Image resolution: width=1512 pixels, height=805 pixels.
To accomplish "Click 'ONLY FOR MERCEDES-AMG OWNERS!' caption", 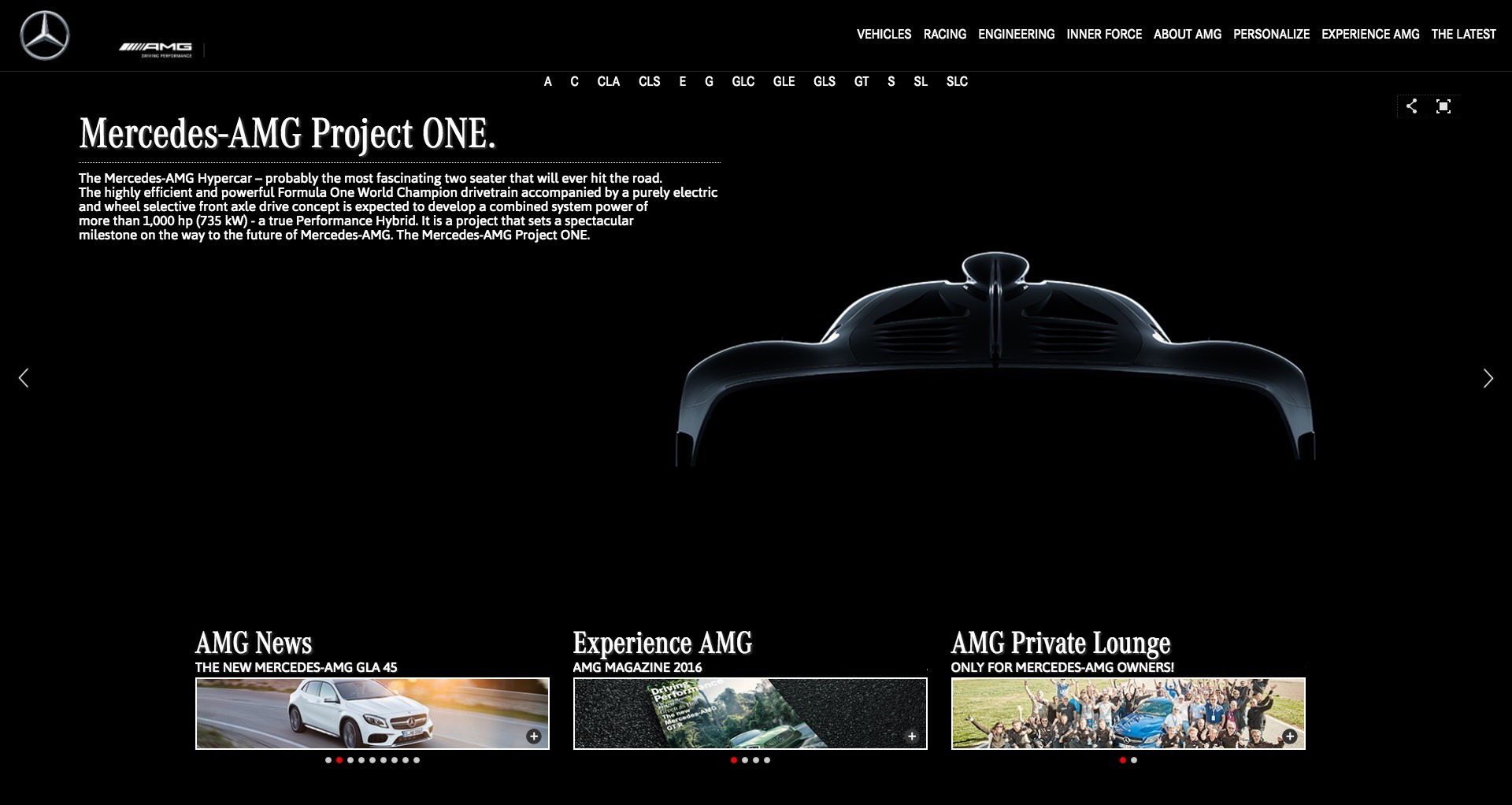I will (x=1062, y=667).
